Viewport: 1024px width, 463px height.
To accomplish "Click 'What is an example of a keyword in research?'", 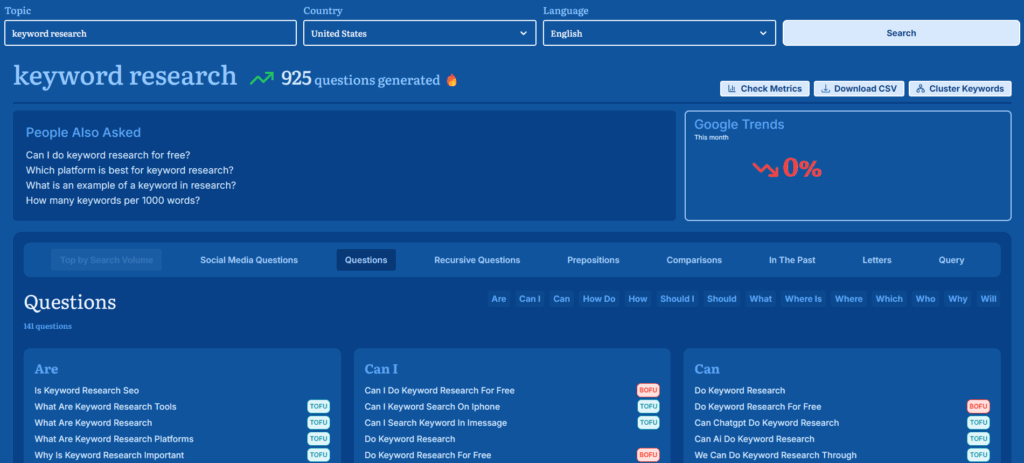I will pos(131,185).
